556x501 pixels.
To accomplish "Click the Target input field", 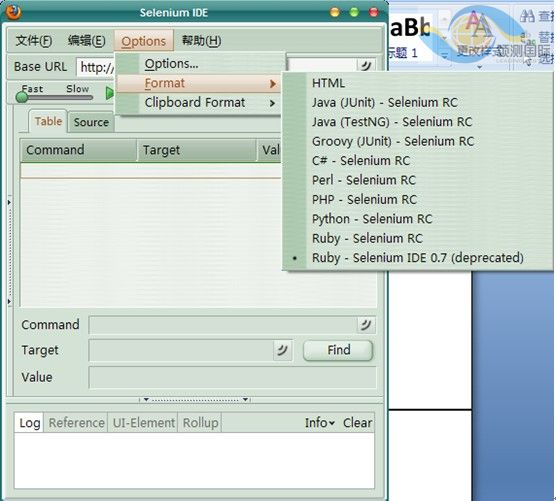I will click(181, 350).
